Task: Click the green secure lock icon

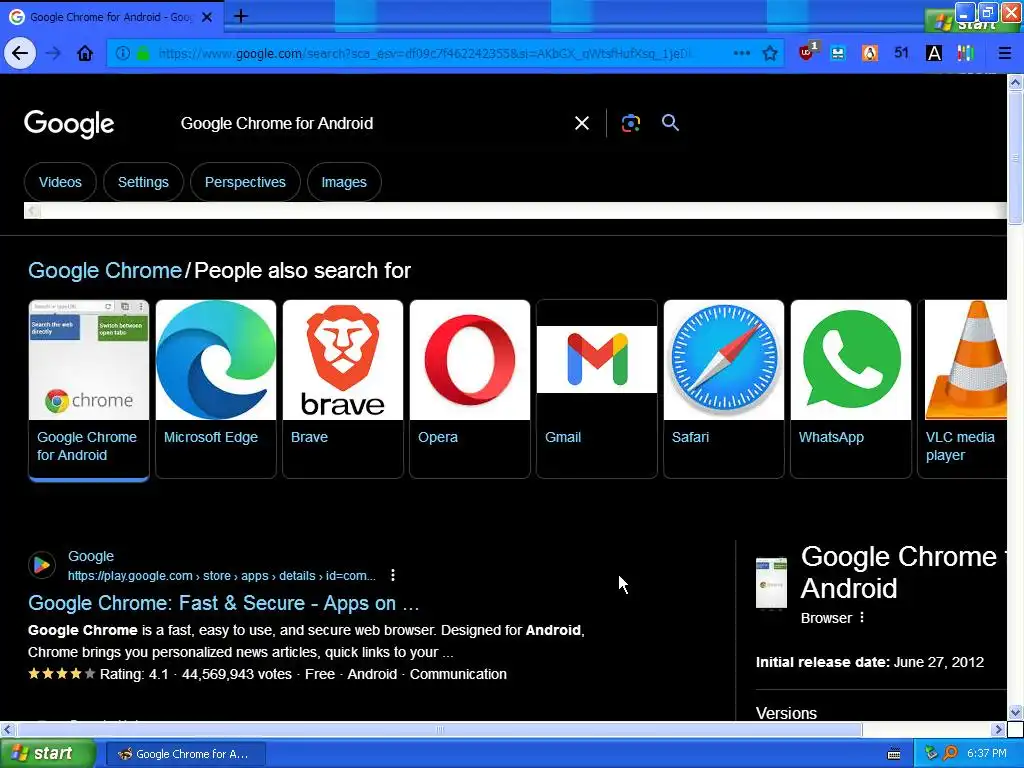Action: (143, 53)
